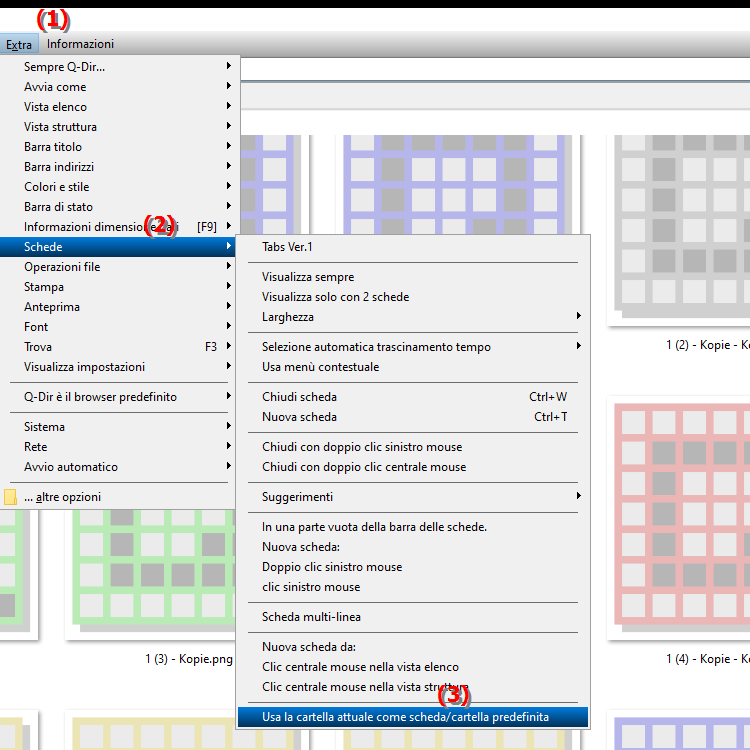Screen dimensions: 750x750
Task: Toggle clic sinistro mouse option
Action: (413, 587)
